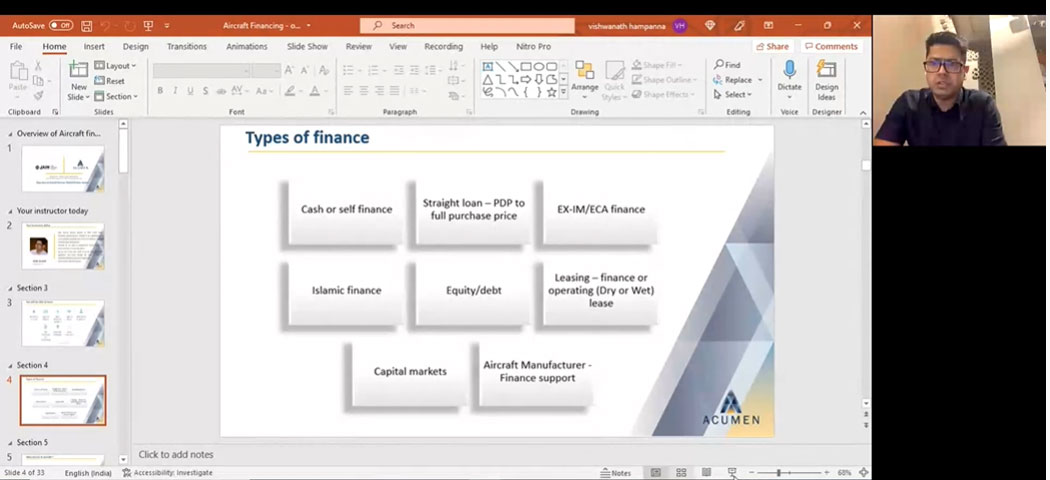Toggle the Notes pane in status bar

click(615, 472)
